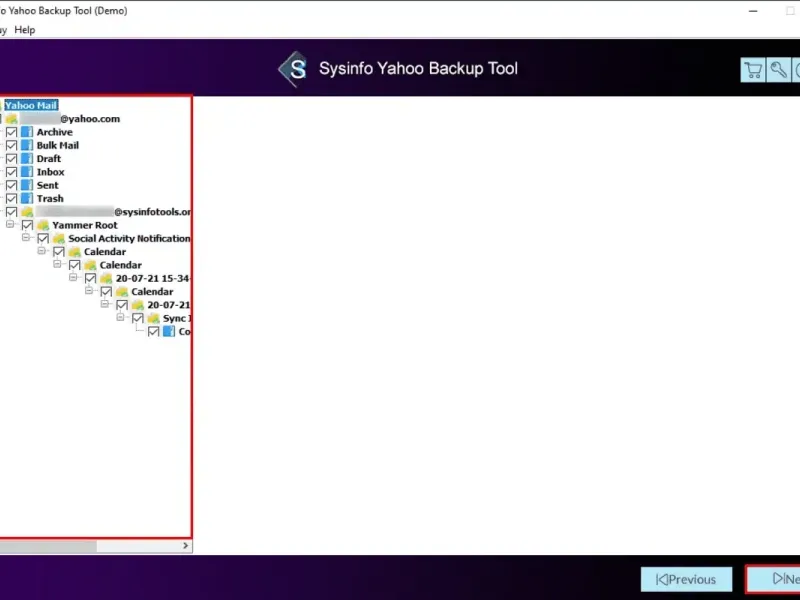
Task: Proceed with the Next button
Action: tap(773, 579)
